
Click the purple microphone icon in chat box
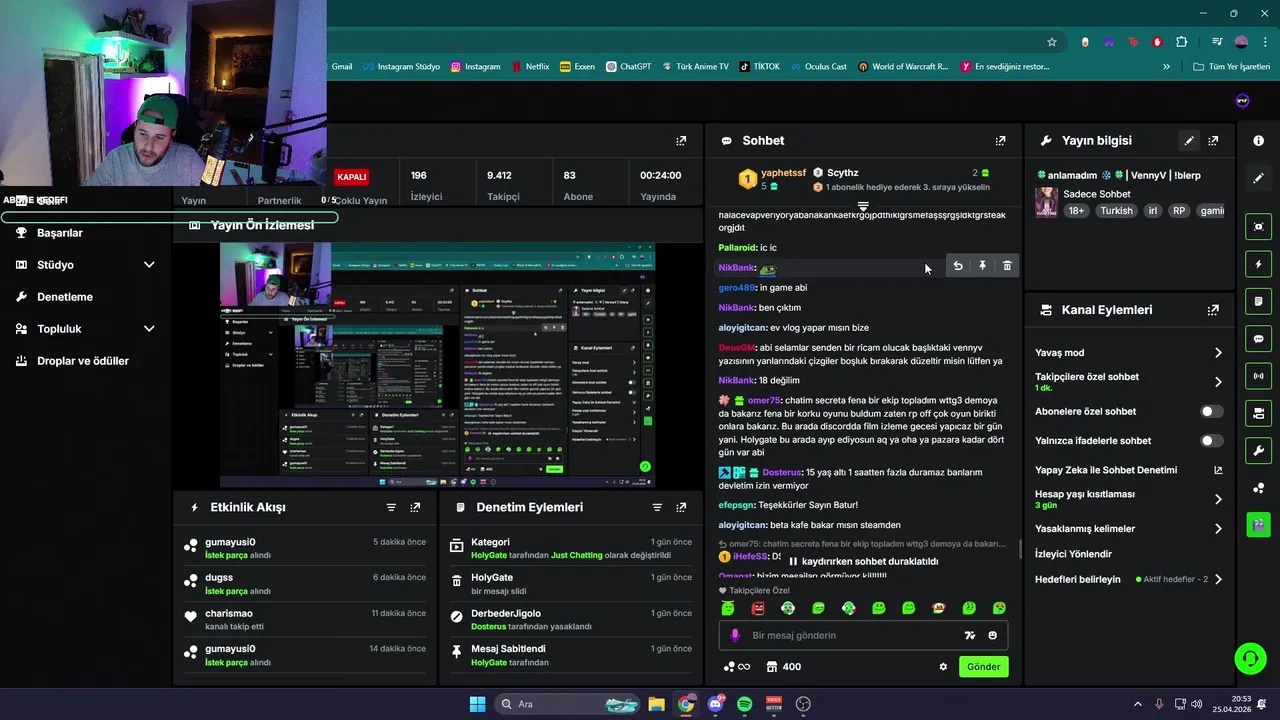[735, 635]
